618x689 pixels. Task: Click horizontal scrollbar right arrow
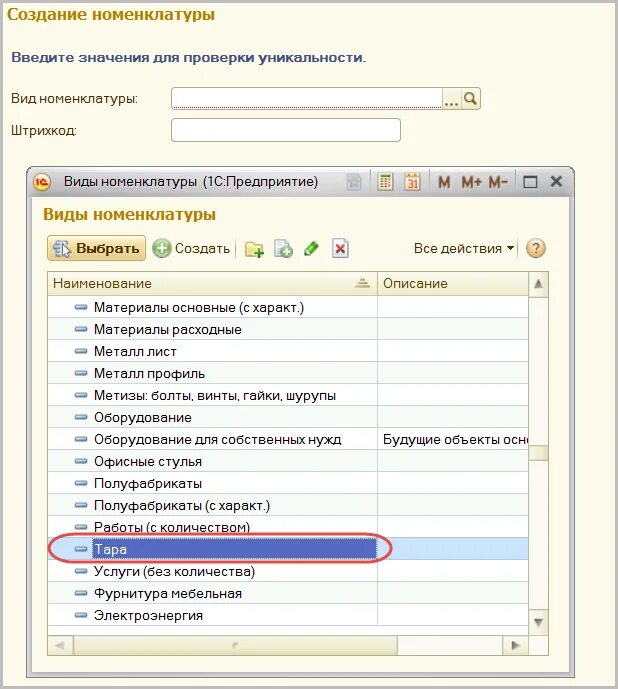pyautogui.click(x=516, y=645)
